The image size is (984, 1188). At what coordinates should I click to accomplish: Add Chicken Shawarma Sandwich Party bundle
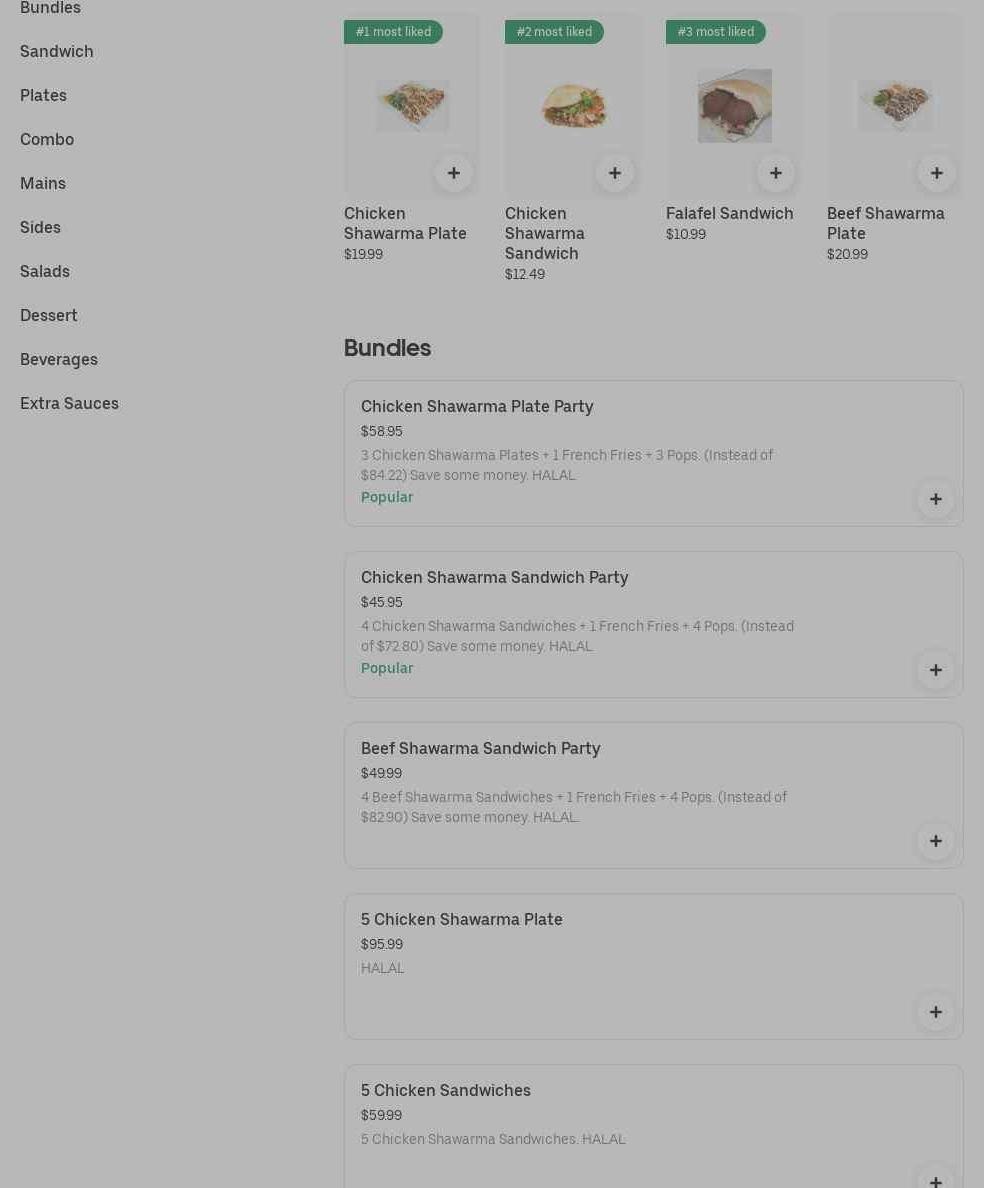[935, 670]
